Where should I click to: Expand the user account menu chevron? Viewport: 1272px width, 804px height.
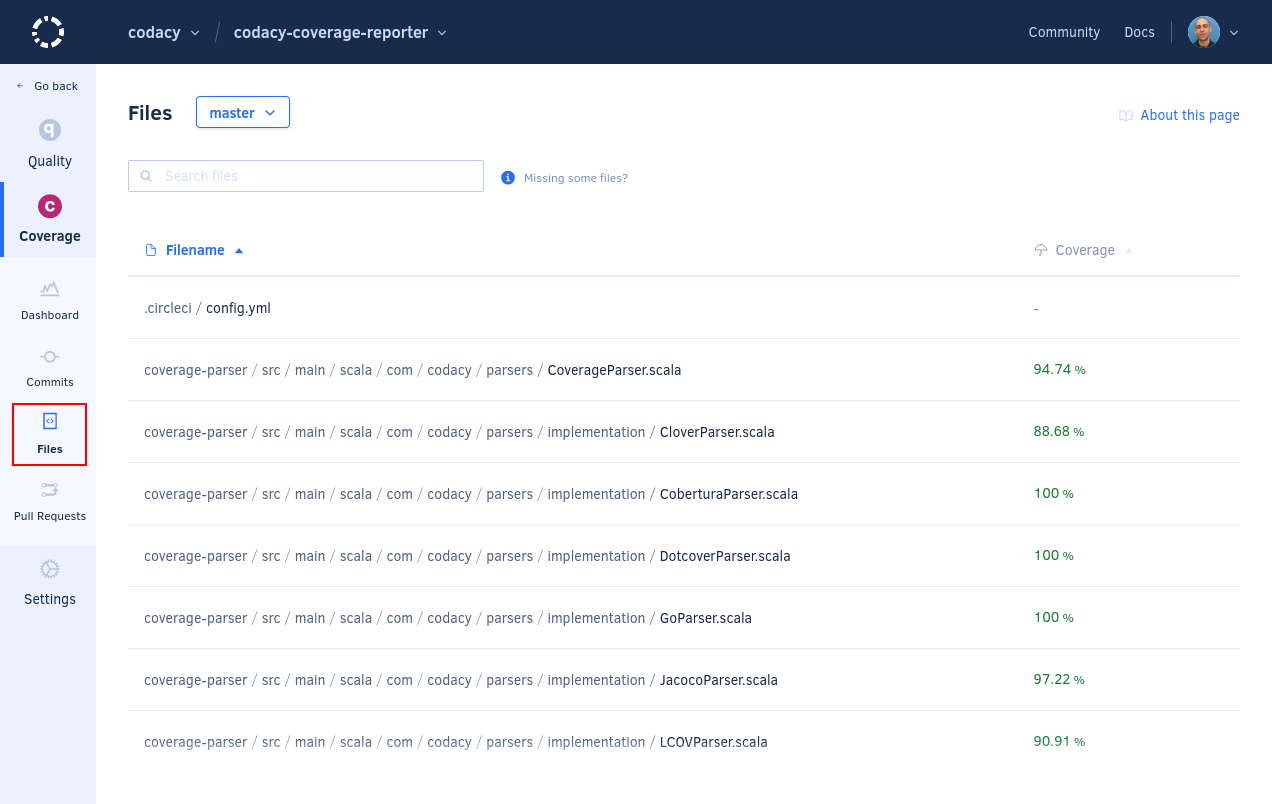(x=1234, y=32)
